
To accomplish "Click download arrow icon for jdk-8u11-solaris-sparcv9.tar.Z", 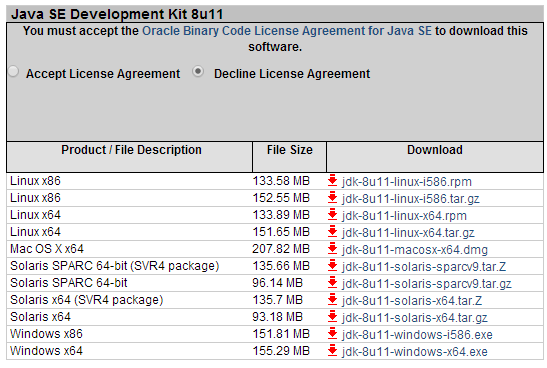I will 332,266.
